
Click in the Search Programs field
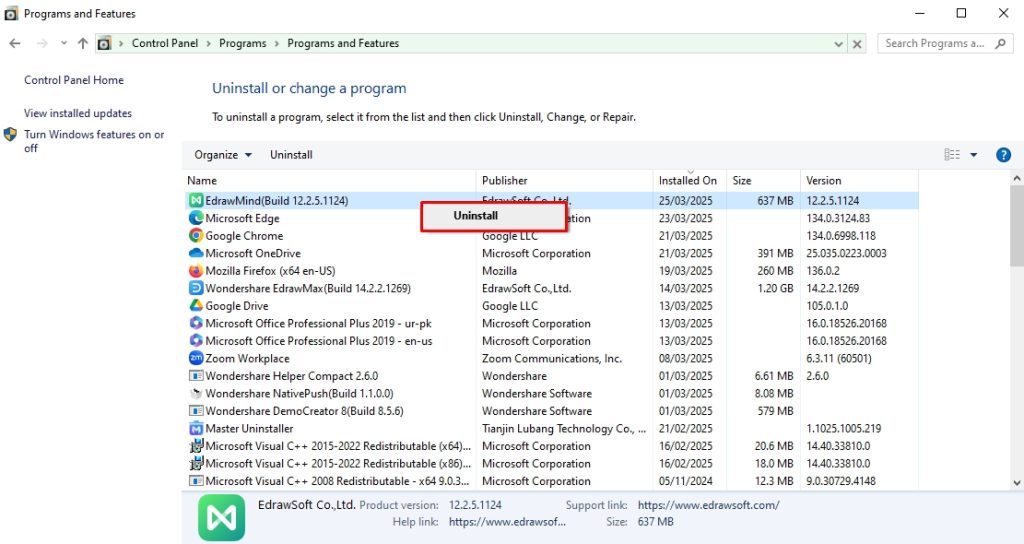pyautogui.click(x=935, y=43)
